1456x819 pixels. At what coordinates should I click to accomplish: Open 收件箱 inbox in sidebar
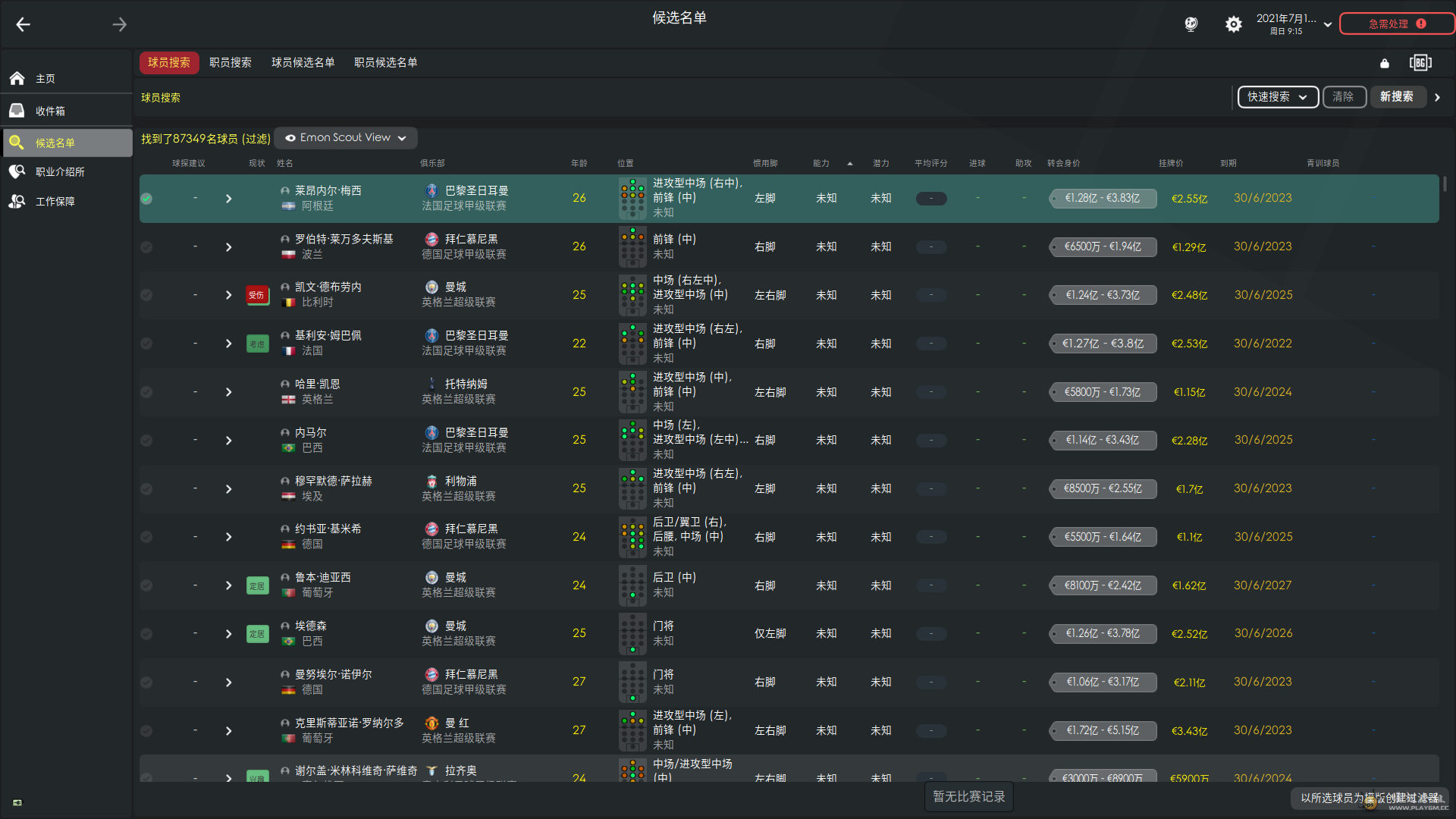coord(50,111)
